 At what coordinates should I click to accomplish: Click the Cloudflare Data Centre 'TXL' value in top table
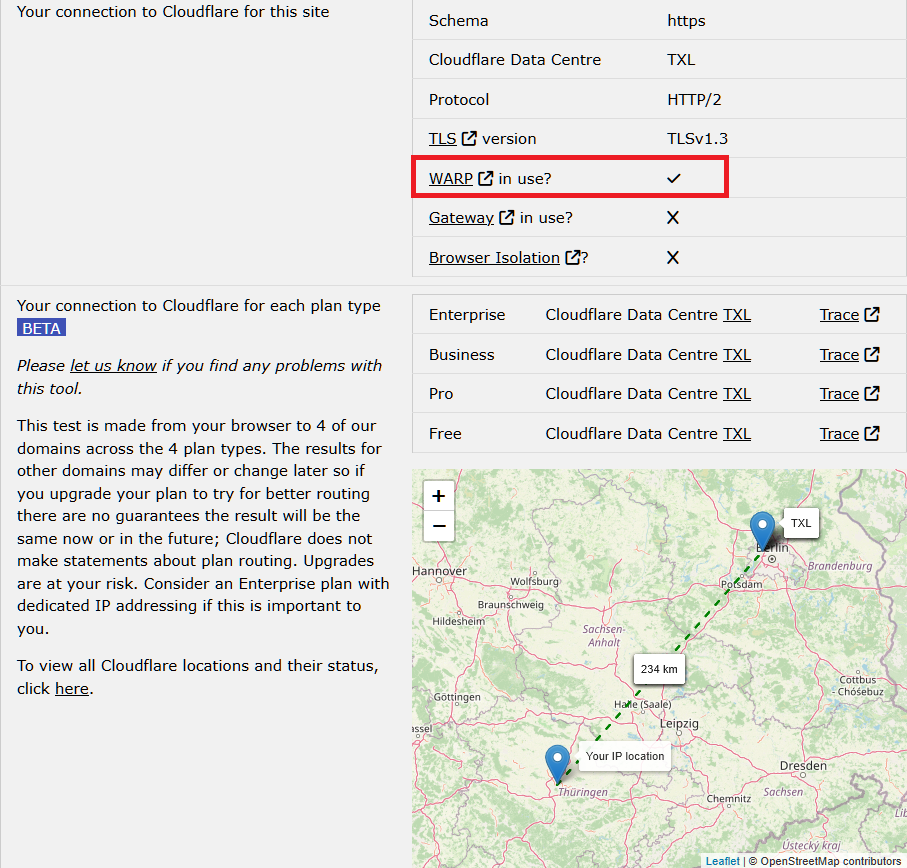(x=681, y=60)
